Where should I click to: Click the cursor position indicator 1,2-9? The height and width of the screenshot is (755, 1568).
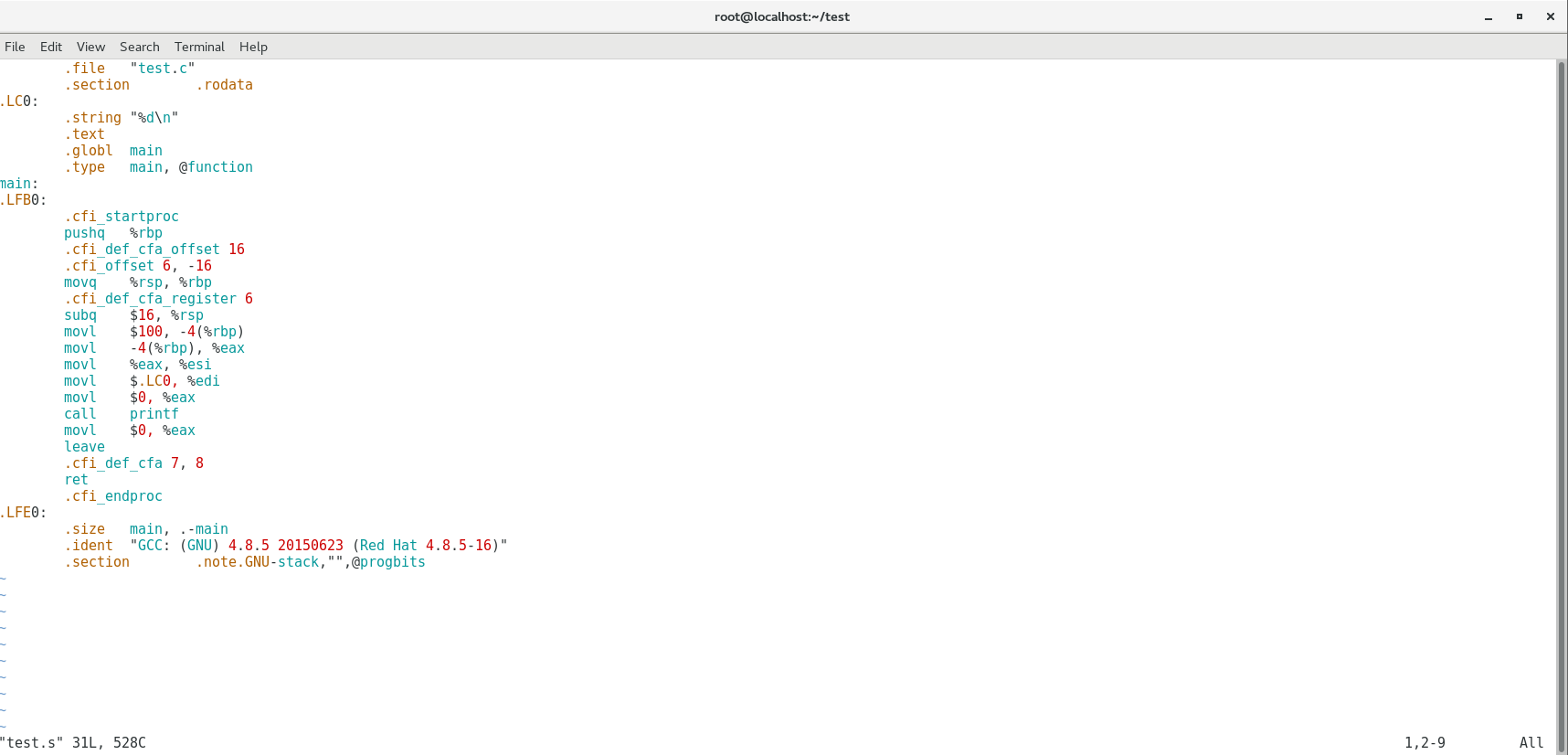1425,743
